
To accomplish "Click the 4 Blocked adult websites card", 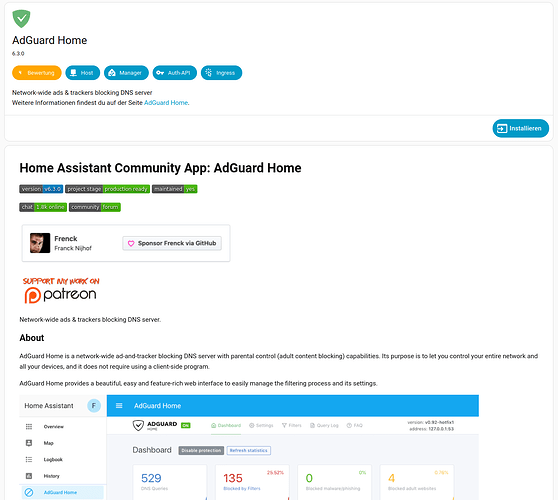I will click(x=417, y=482).
